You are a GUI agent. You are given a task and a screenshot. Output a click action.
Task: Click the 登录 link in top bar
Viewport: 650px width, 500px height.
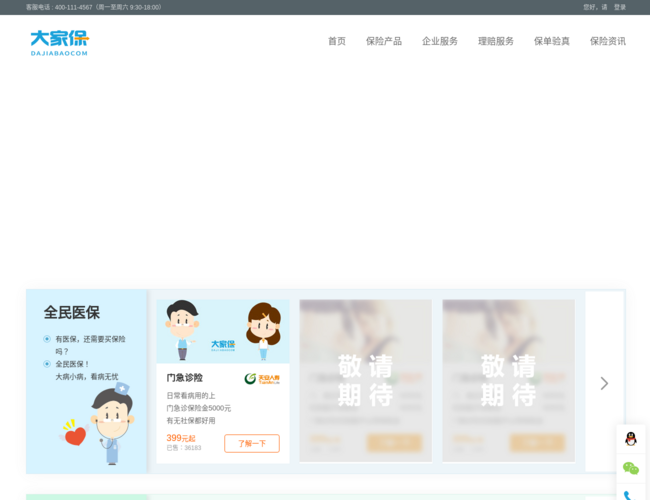point(620,7)
